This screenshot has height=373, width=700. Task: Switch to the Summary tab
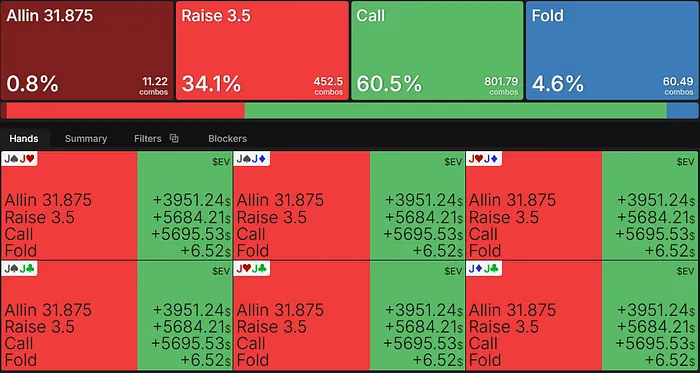[x=86, y=138]
